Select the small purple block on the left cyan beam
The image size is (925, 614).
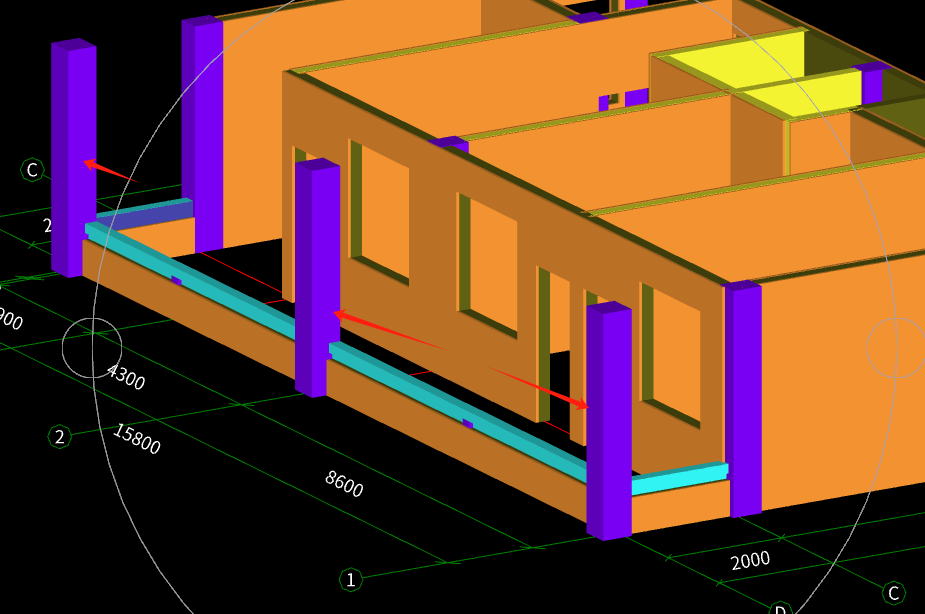click(176, 280)
